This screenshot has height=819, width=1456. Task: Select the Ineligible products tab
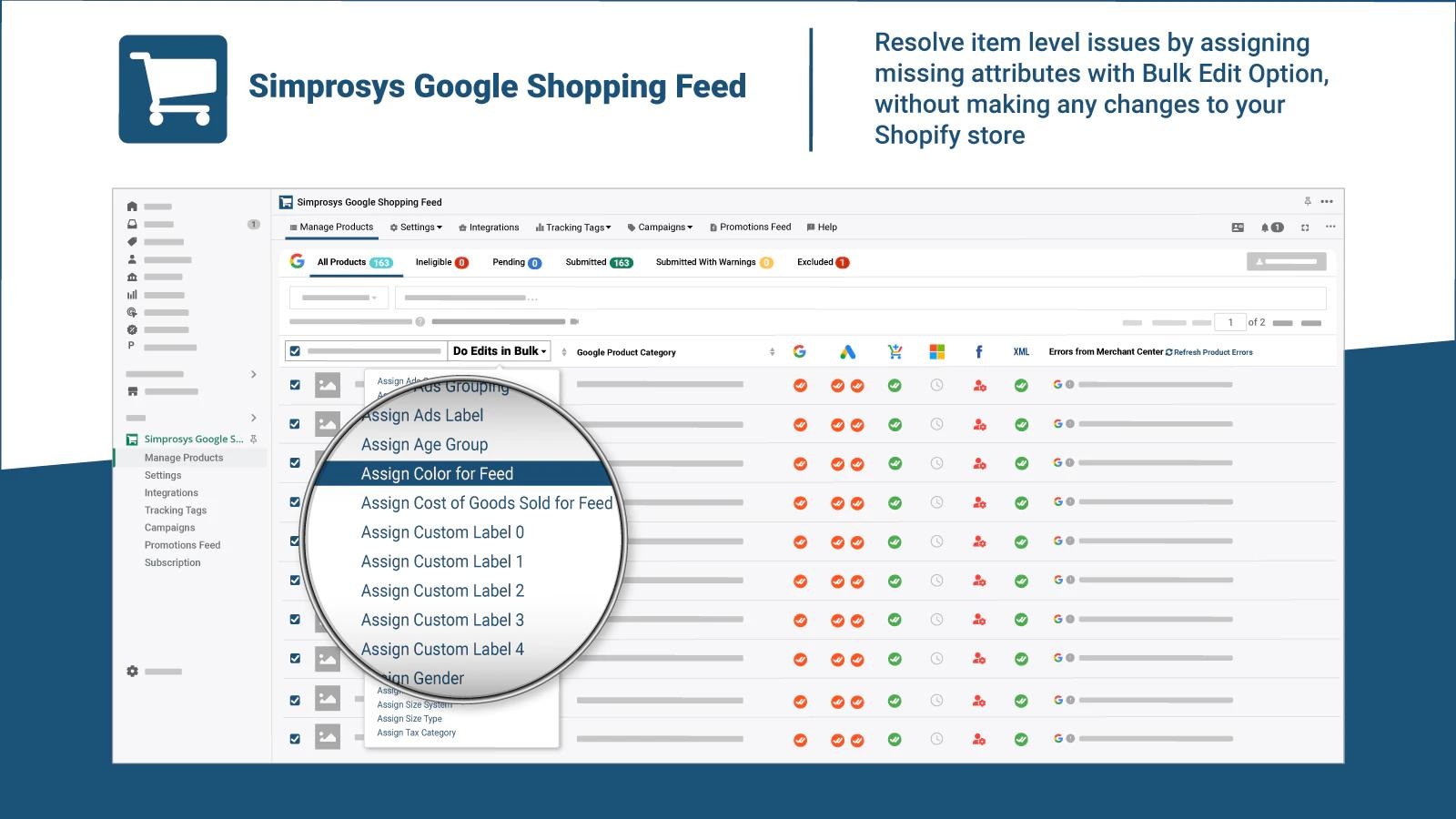point(442,262)
